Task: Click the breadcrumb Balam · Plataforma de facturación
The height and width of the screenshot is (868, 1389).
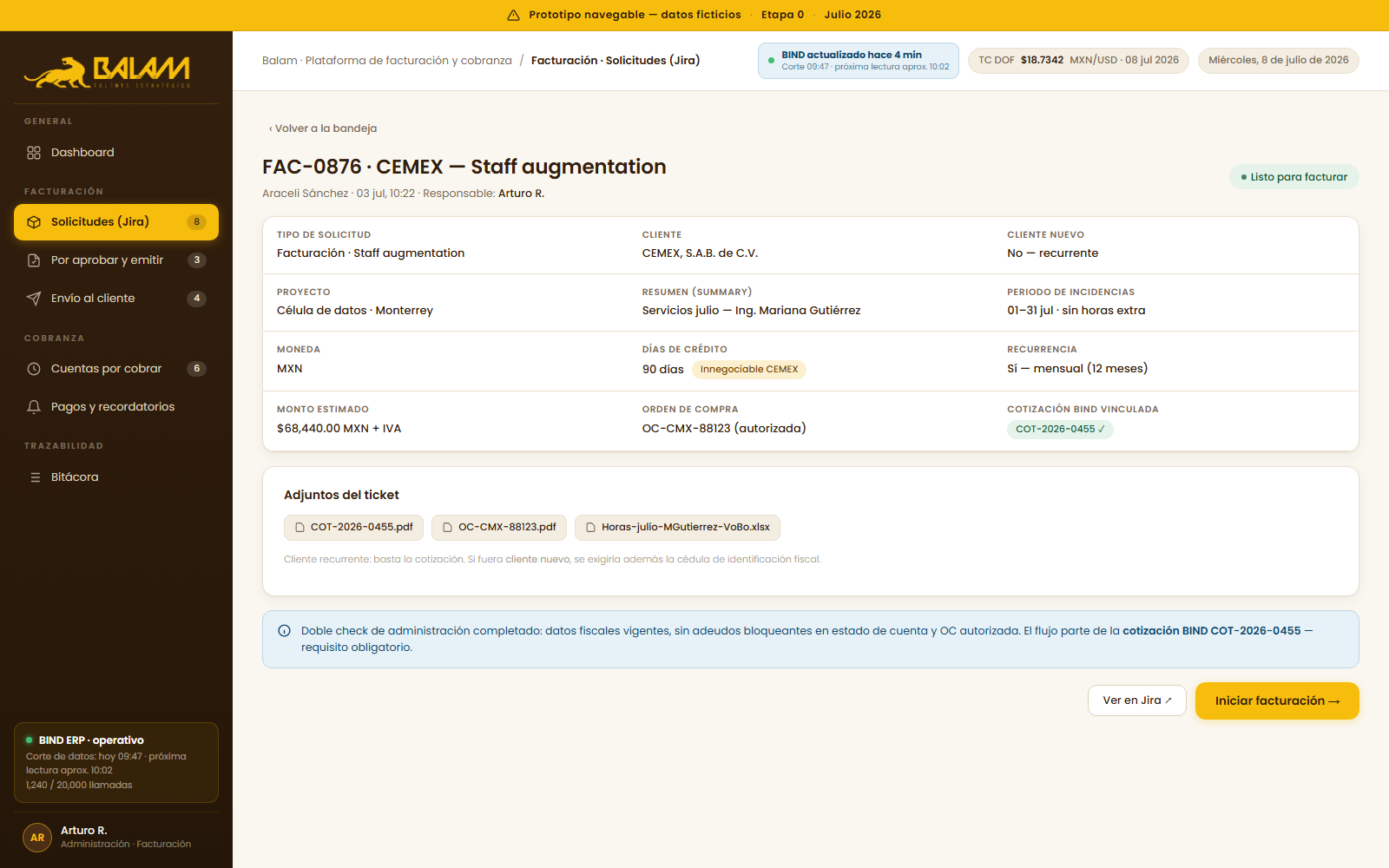Action: click(387, 61)
